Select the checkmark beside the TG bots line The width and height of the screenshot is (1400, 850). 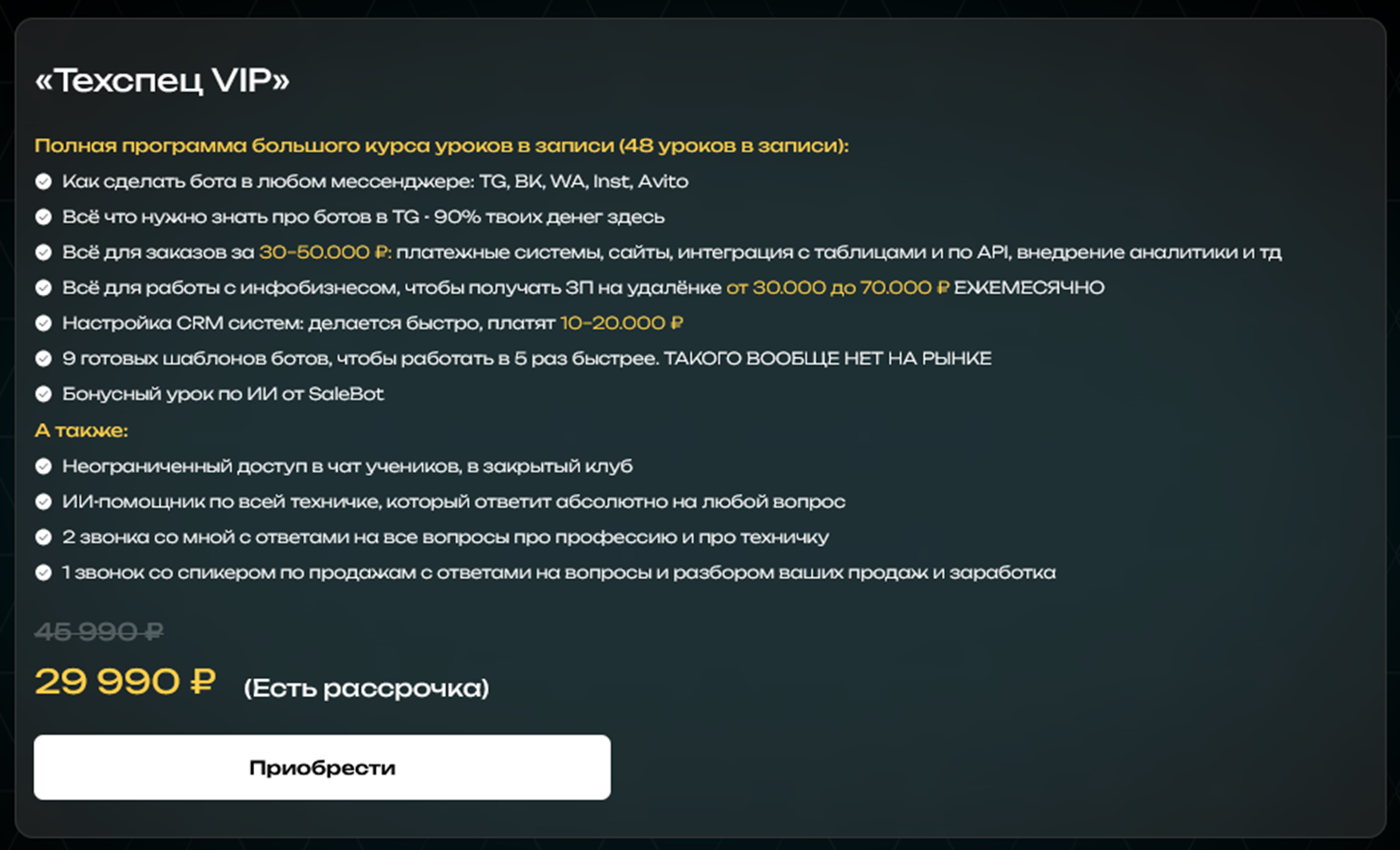[43, 216]
